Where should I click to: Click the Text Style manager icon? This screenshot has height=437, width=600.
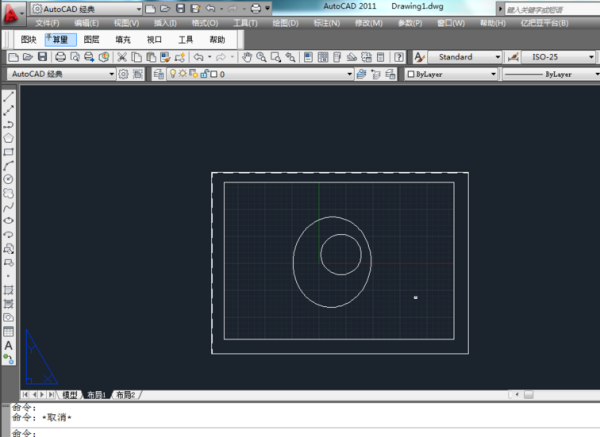coord(419,57)
